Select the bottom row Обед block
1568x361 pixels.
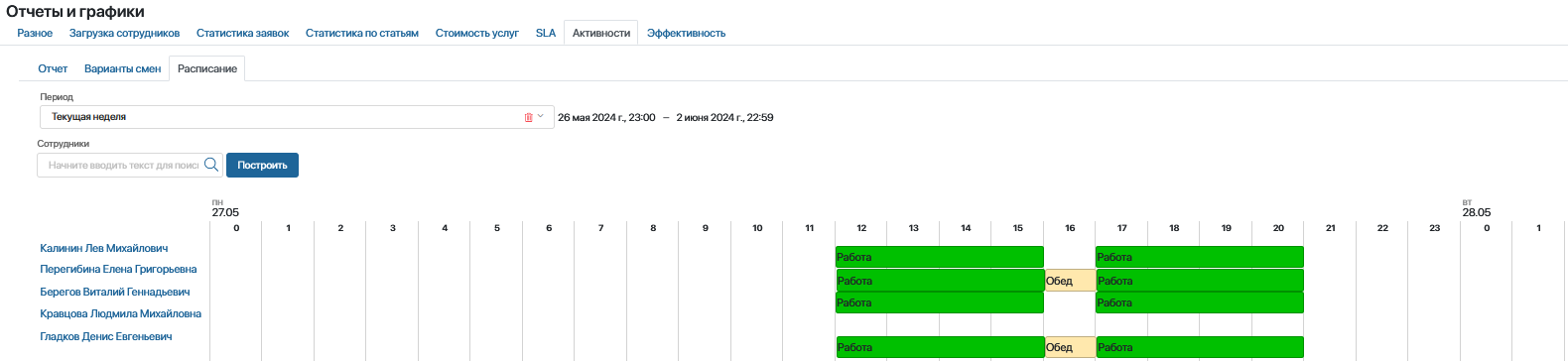tap(1070, 347)
